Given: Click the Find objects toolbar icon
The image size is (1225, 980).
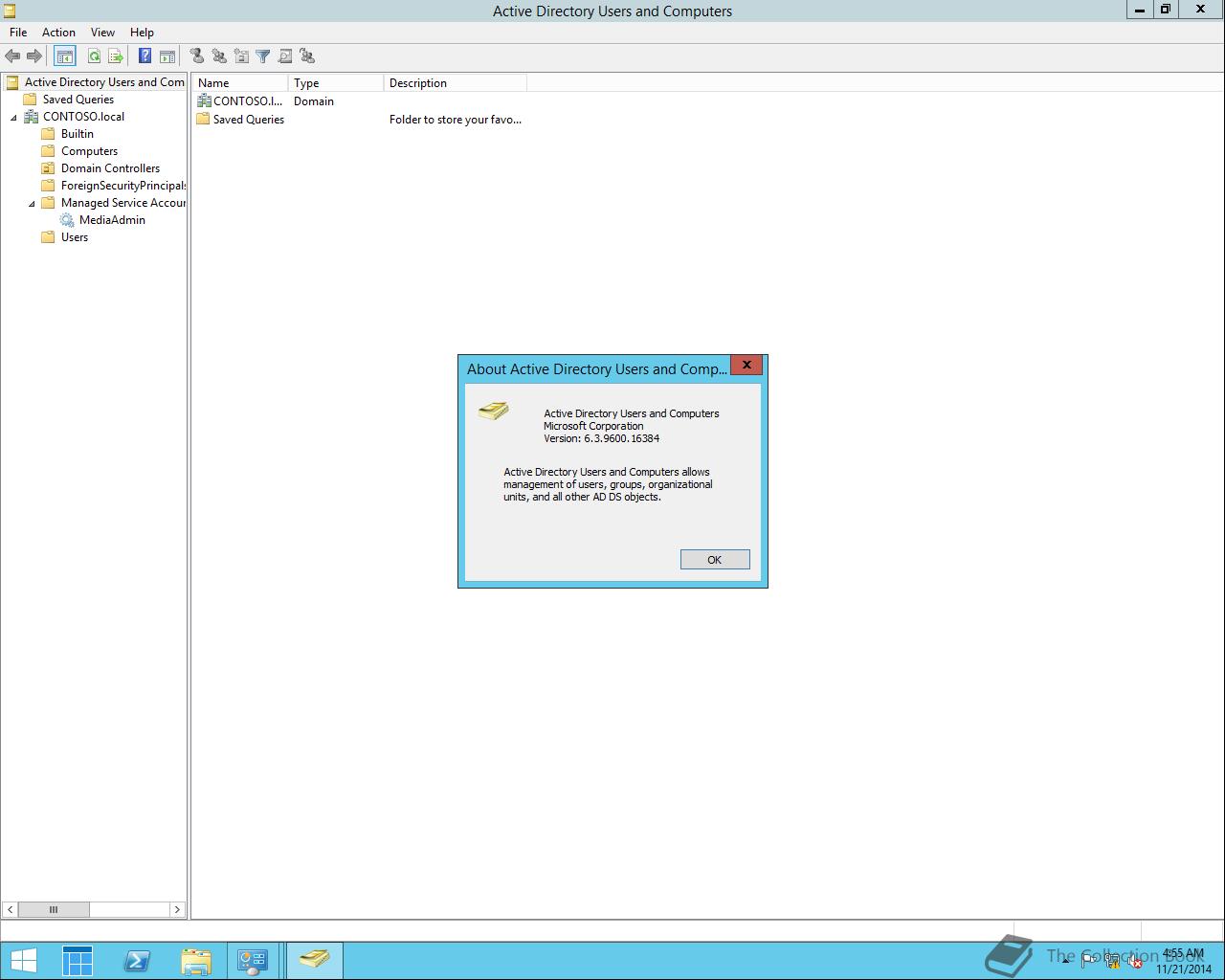Looking at the screenshot, I should pos(284,56).
